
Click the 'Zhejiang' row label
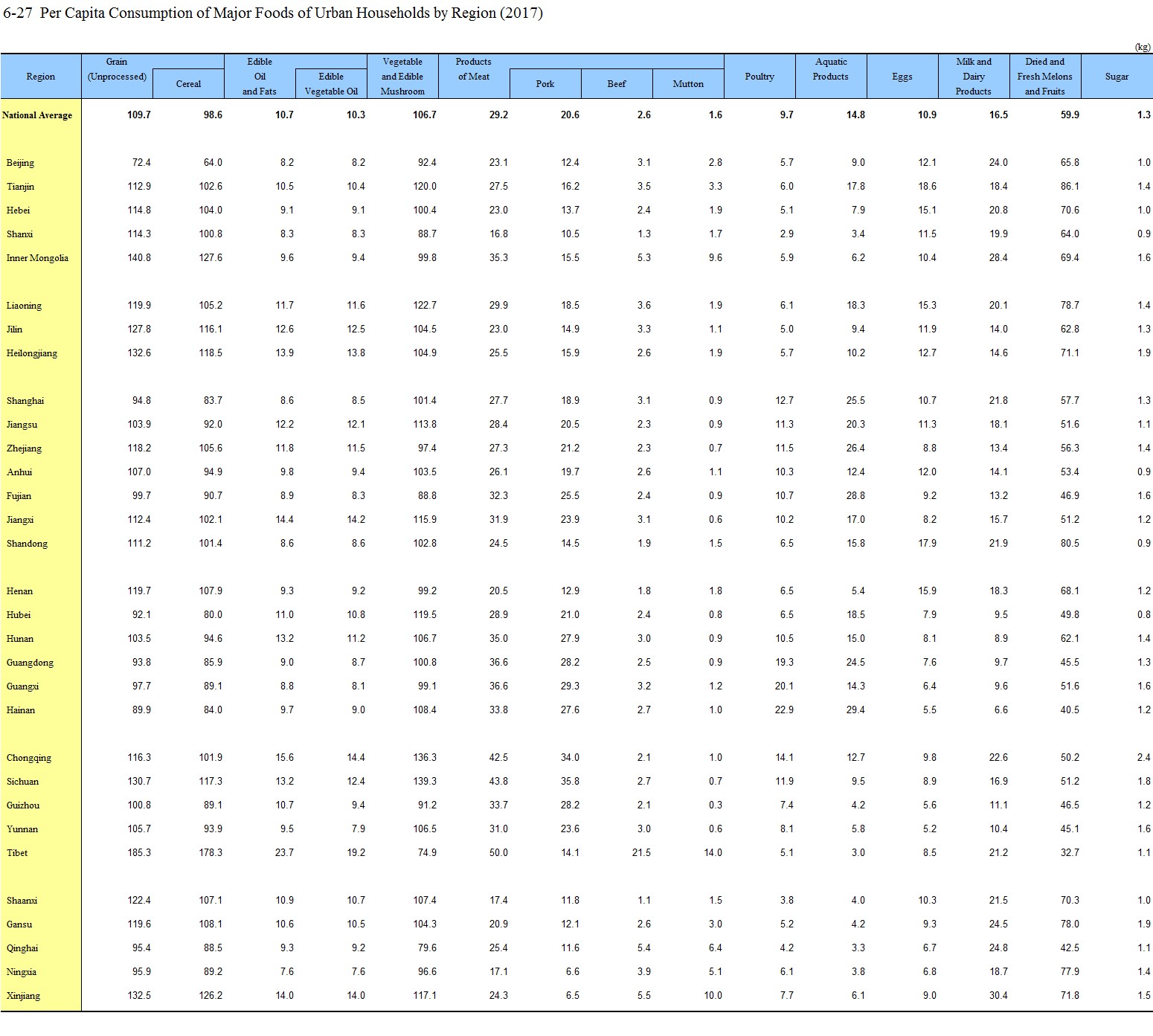[24, 448]
